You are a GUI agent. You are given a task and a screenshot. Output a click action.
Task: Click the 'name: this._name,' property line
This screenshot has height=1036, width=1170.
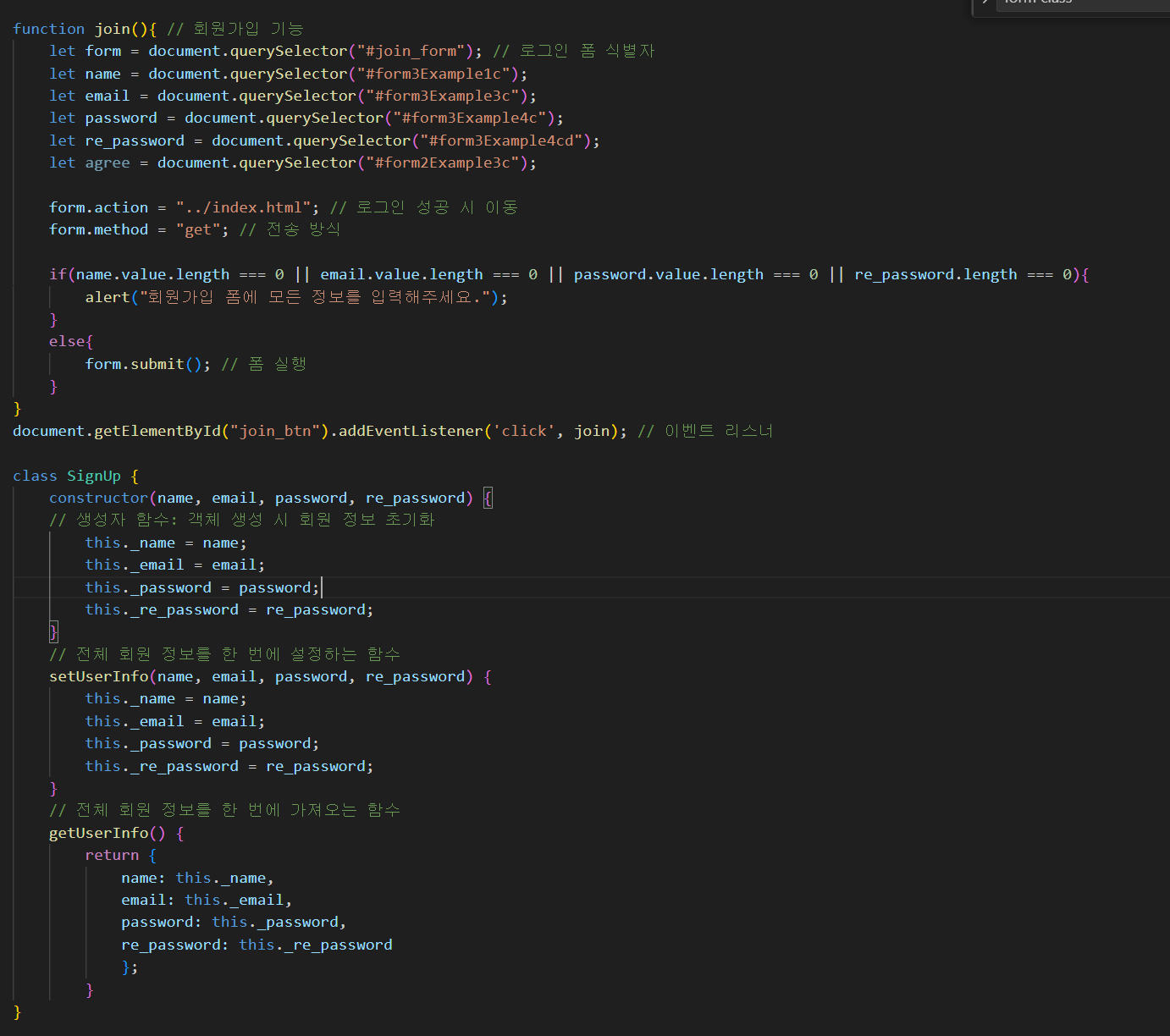pos(197,878)
